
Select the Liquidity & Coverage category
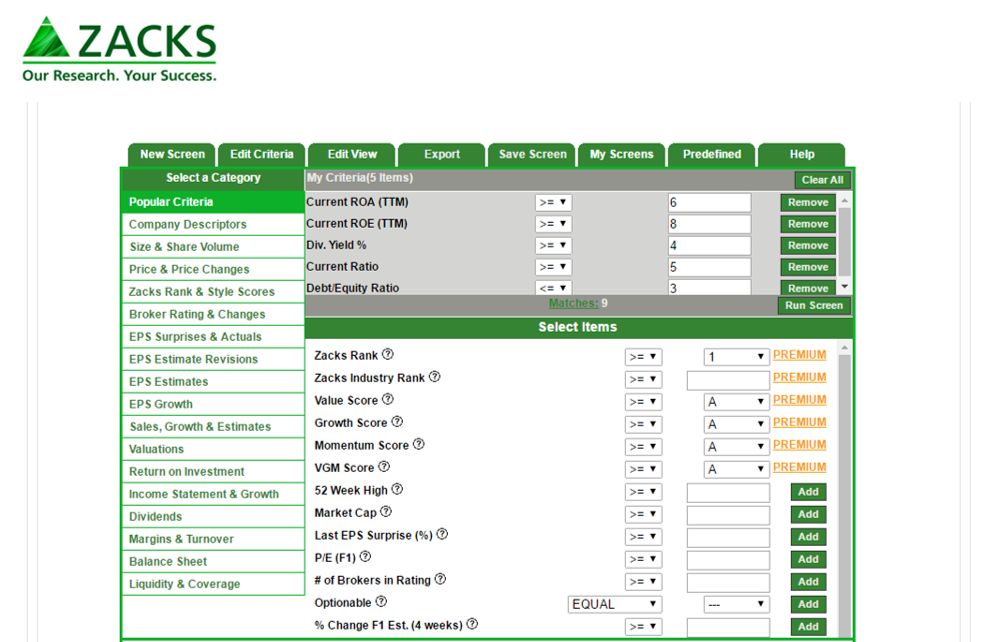(x=213, y=584)
